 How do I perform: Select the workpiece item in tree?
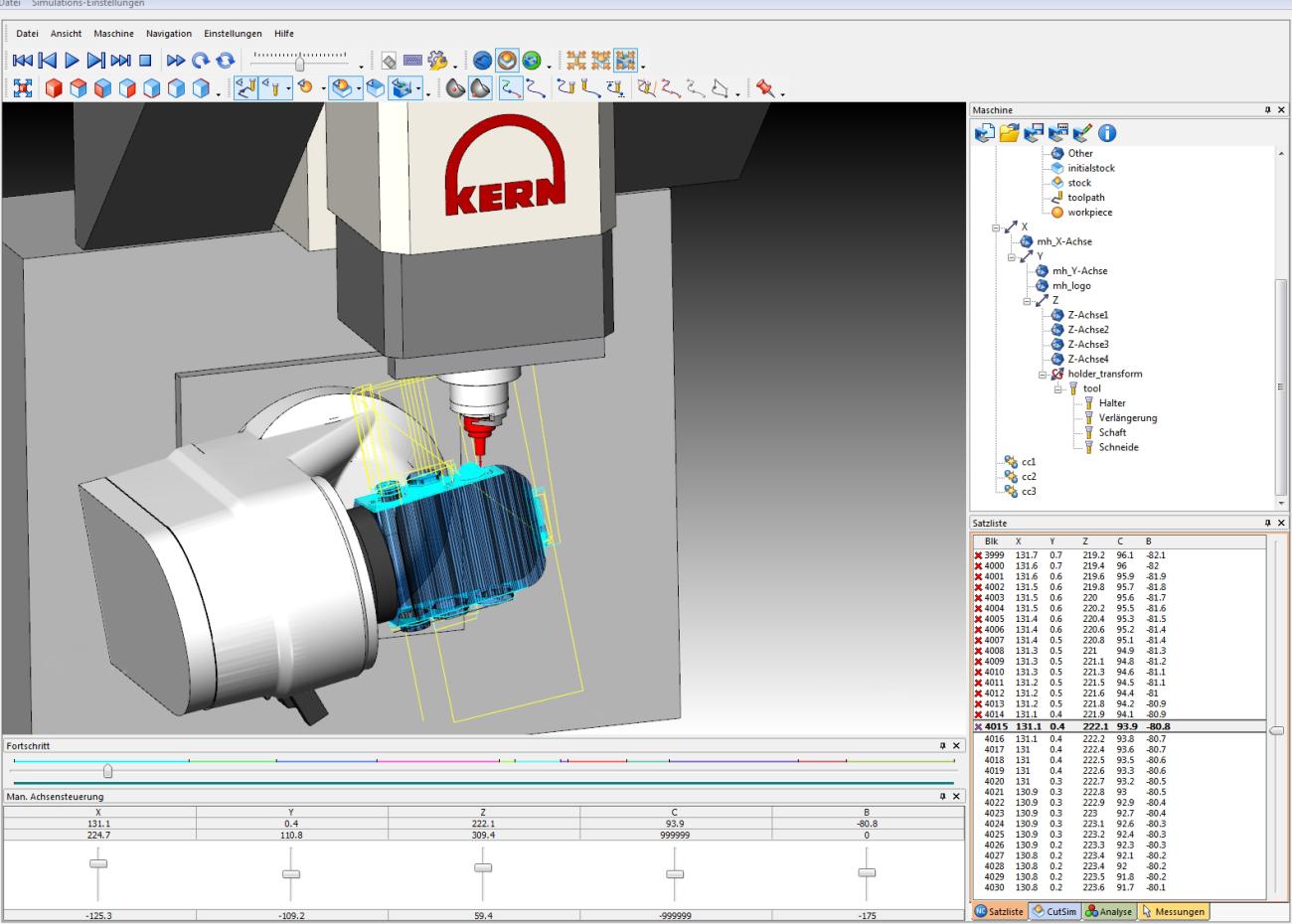(x=1089, y=213)
